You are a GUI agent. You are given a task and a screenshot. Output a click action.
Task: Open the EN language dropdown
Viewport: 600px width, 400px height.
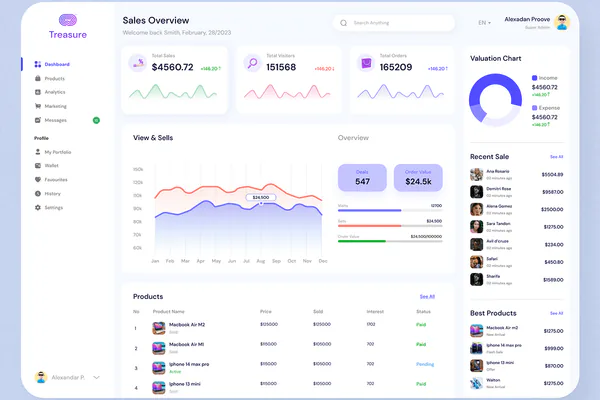coord(484,23)
